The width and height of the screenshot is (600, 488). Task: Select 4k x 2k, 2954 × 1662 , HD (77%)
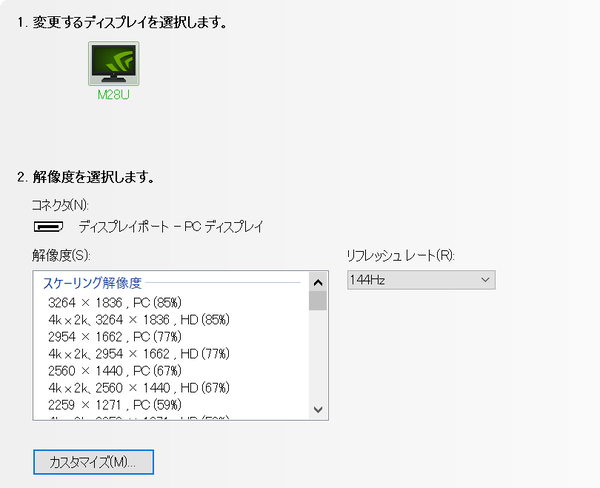pos(139,354)
